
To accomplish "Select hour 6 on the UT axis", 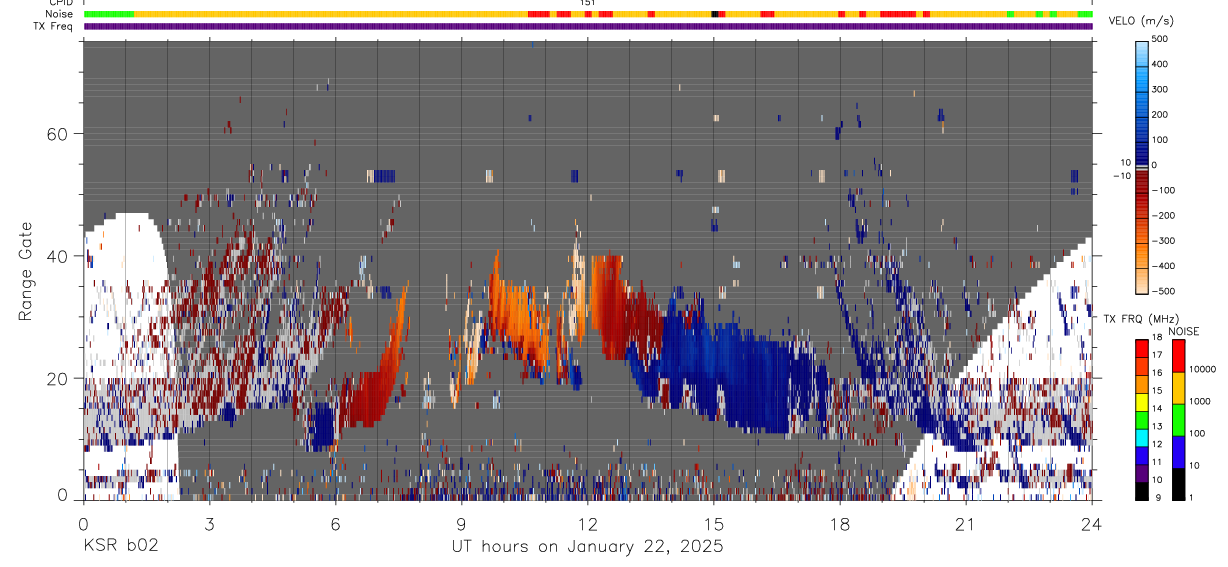I will coord(335,523).
